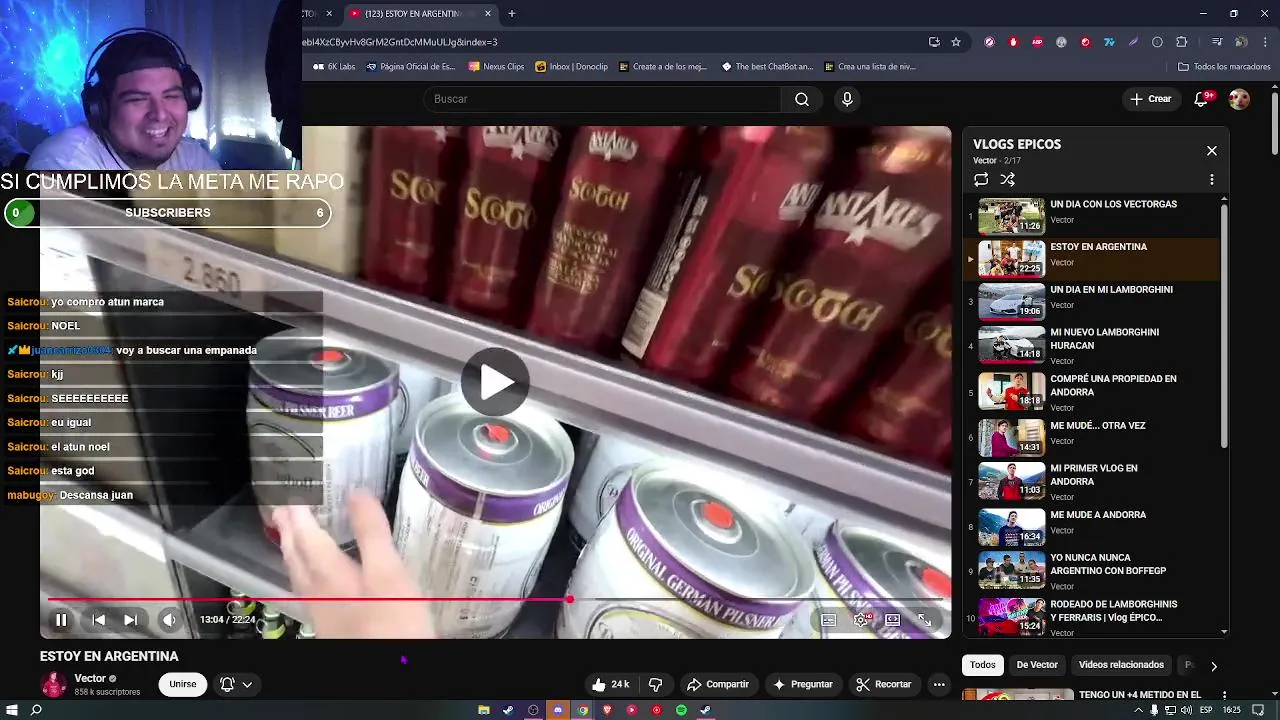Select the Videos relacionados filter chip
The width and height of the screenshot is (1280, 720).
point(1121,665)
